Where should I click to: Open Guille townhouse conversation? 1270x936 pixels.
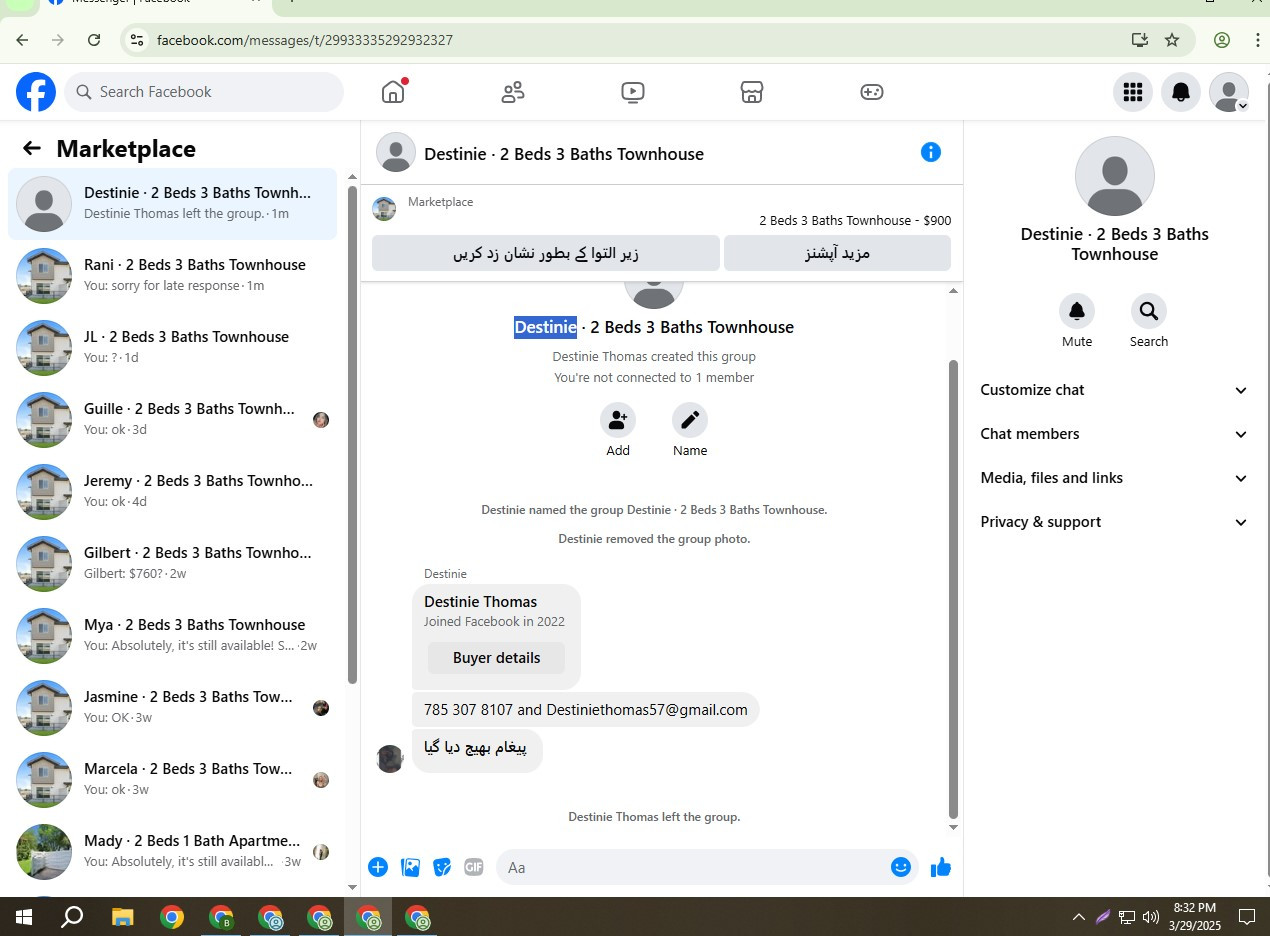173,419
